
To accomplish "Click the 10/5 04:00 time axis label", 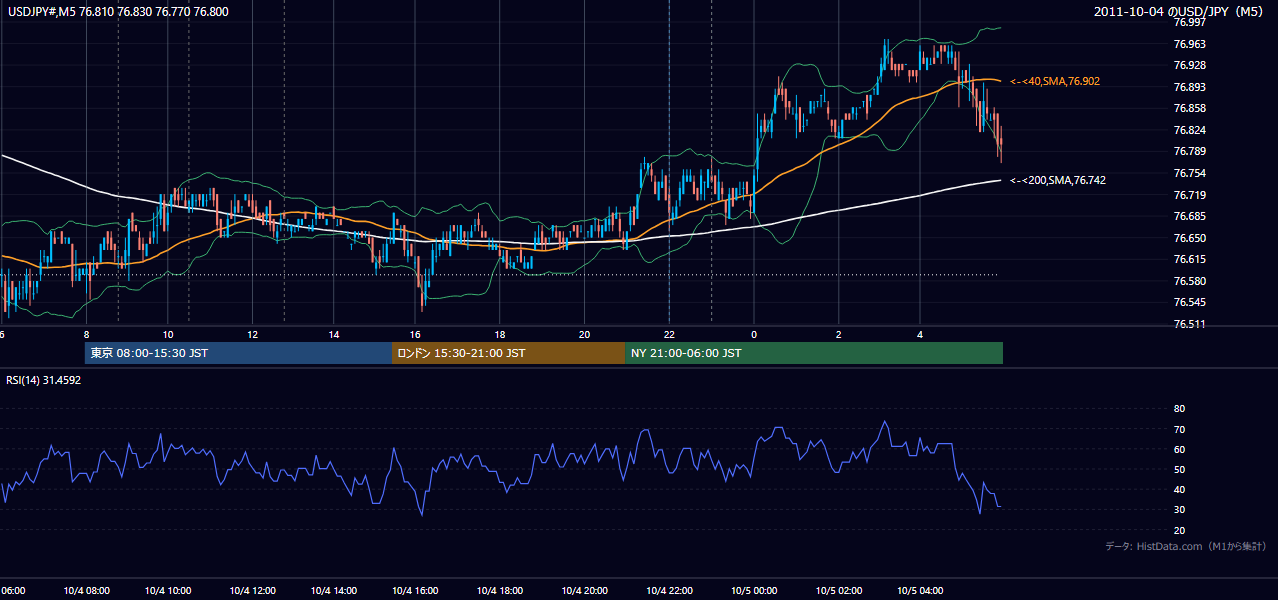I will (920, 590).
